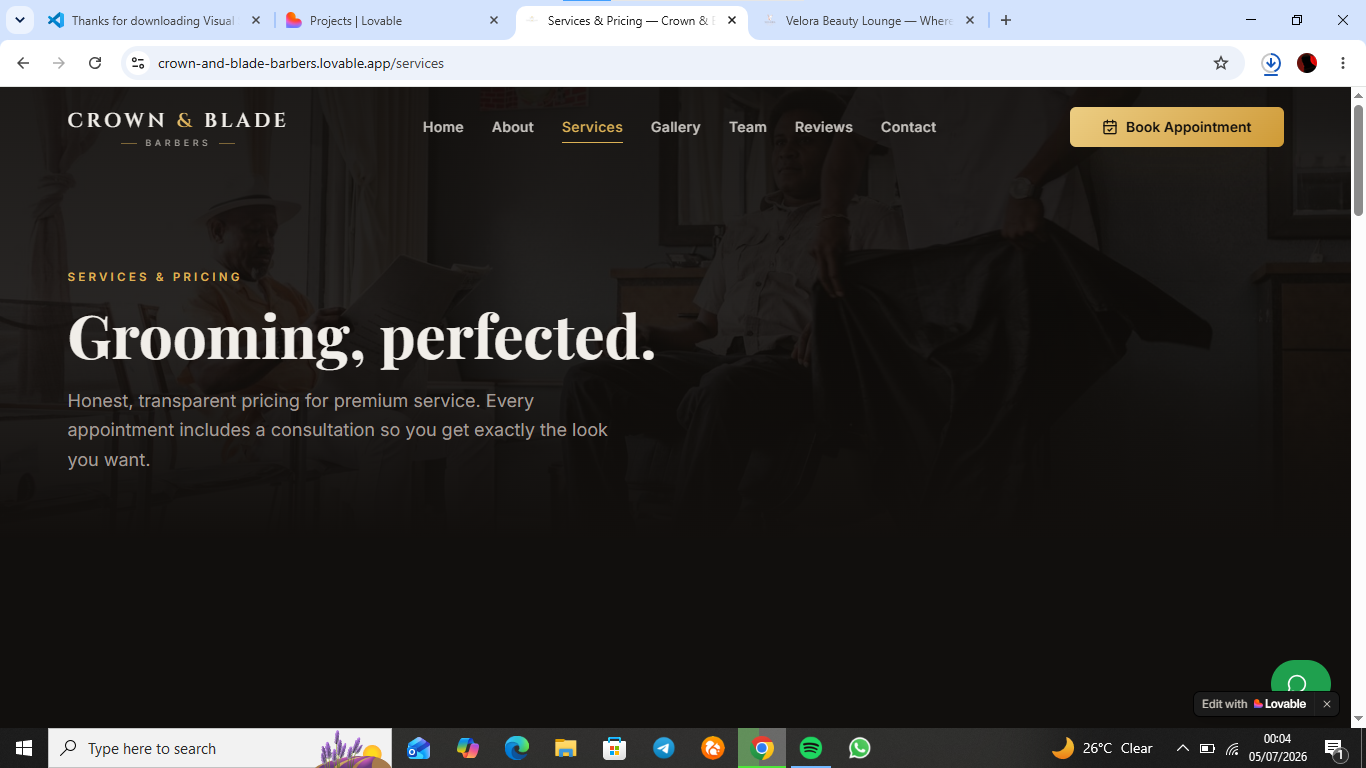The height and width of the screenshot is (768, 1366).
Task: Open Microsoft Store from the taskbar
Action: pos(615,748)
